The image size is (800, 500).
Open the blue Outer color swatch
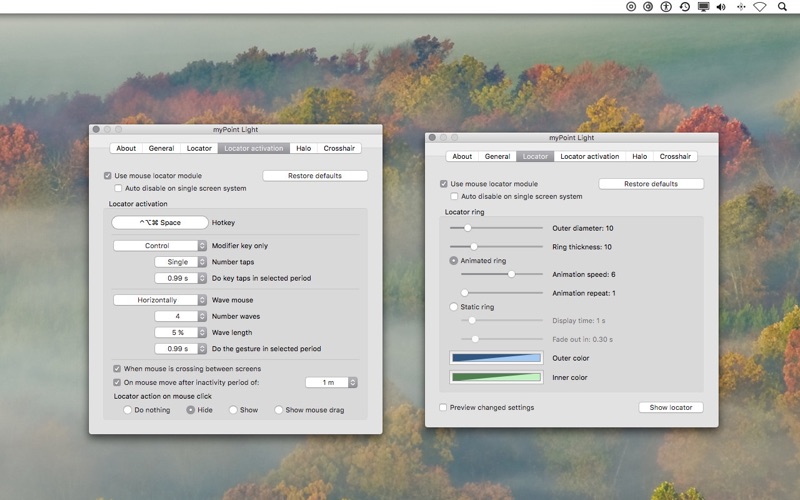496,358
